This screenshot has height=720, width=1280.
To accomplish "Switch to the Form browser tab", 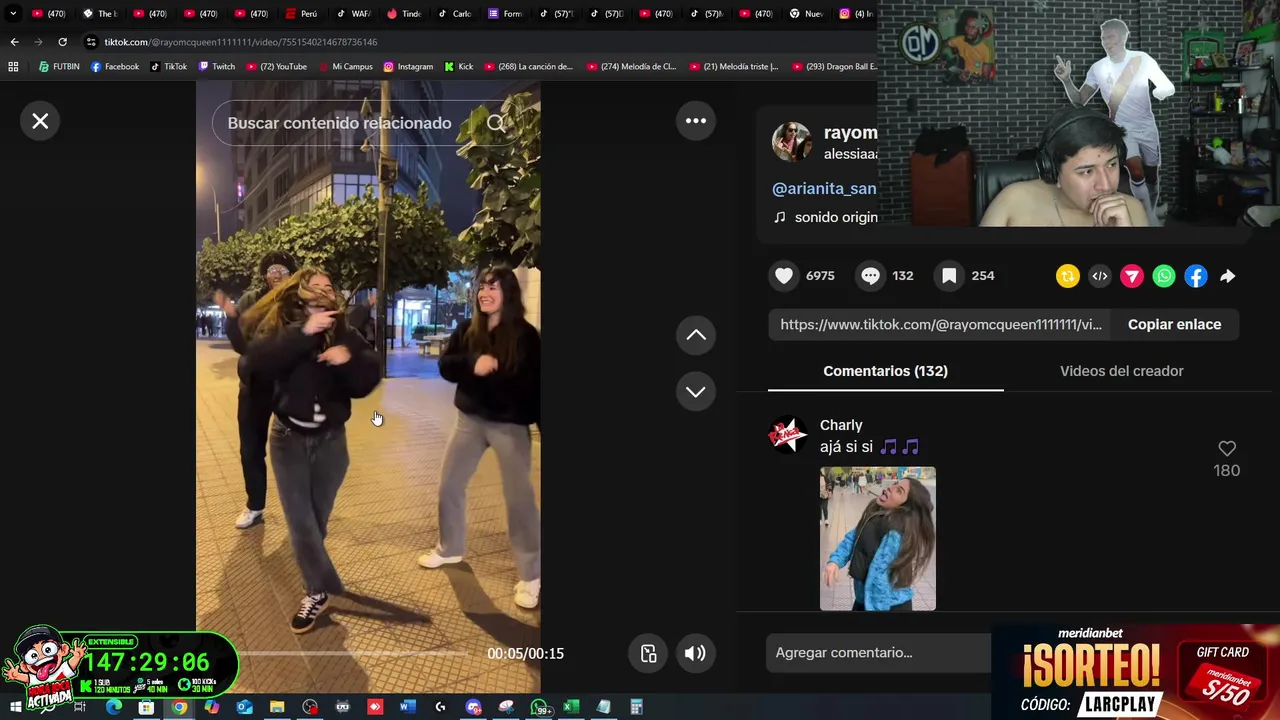I will 506,14.
